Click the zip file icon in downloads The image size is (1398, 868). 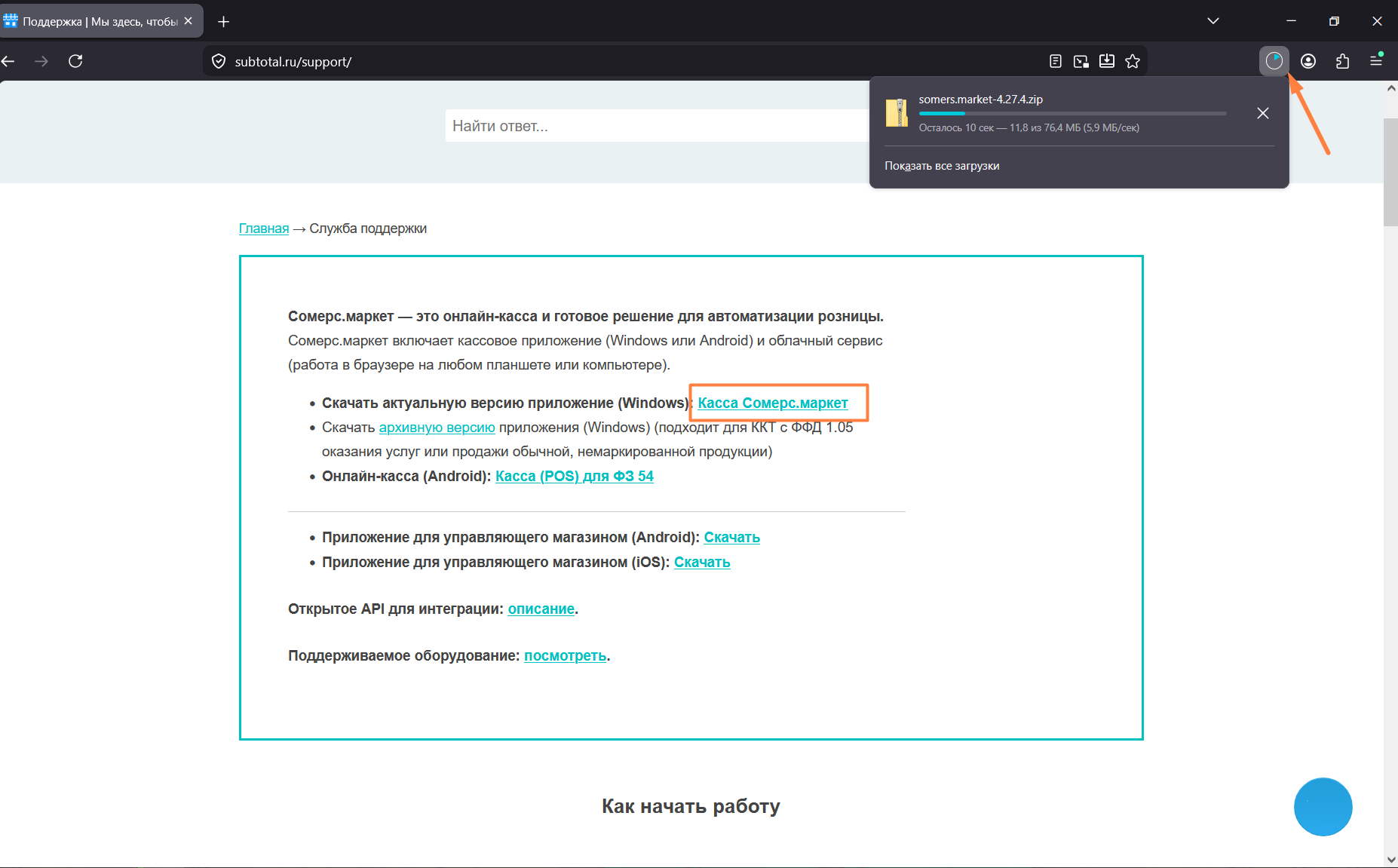[x=897, y=113]
